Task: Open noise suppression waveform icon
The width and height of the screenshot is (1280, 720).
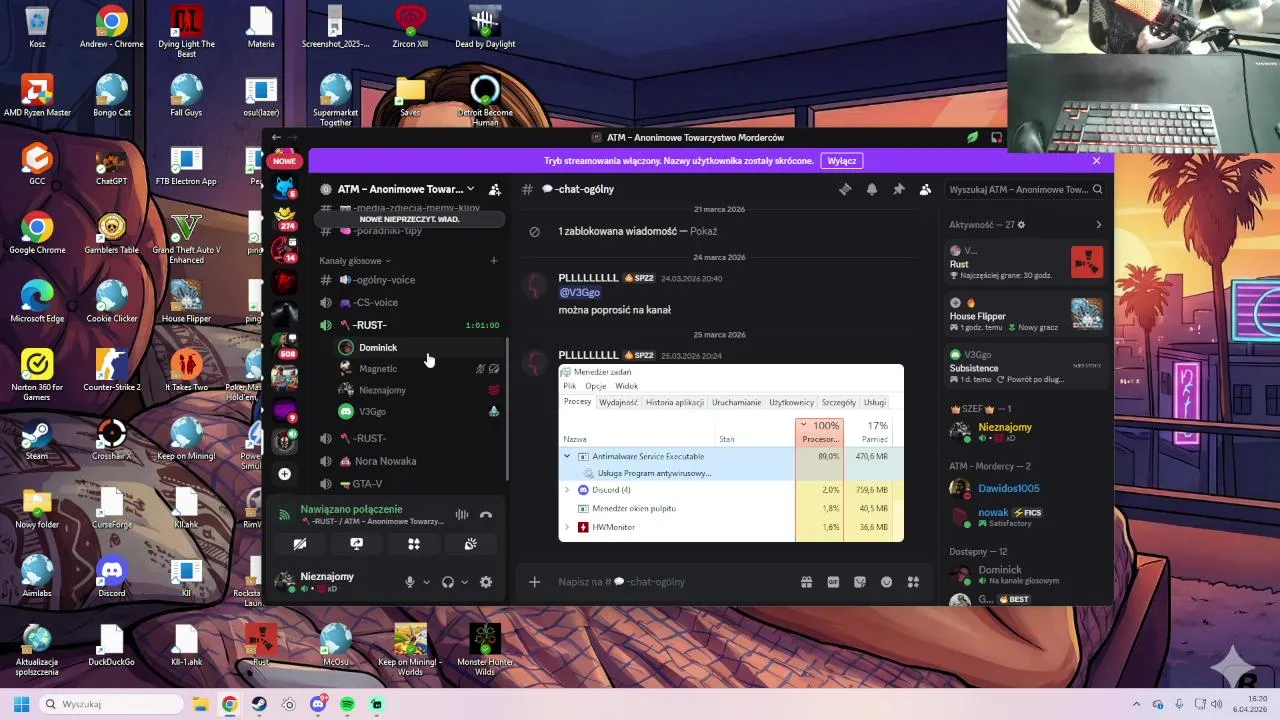Action: tap(462, 515)
